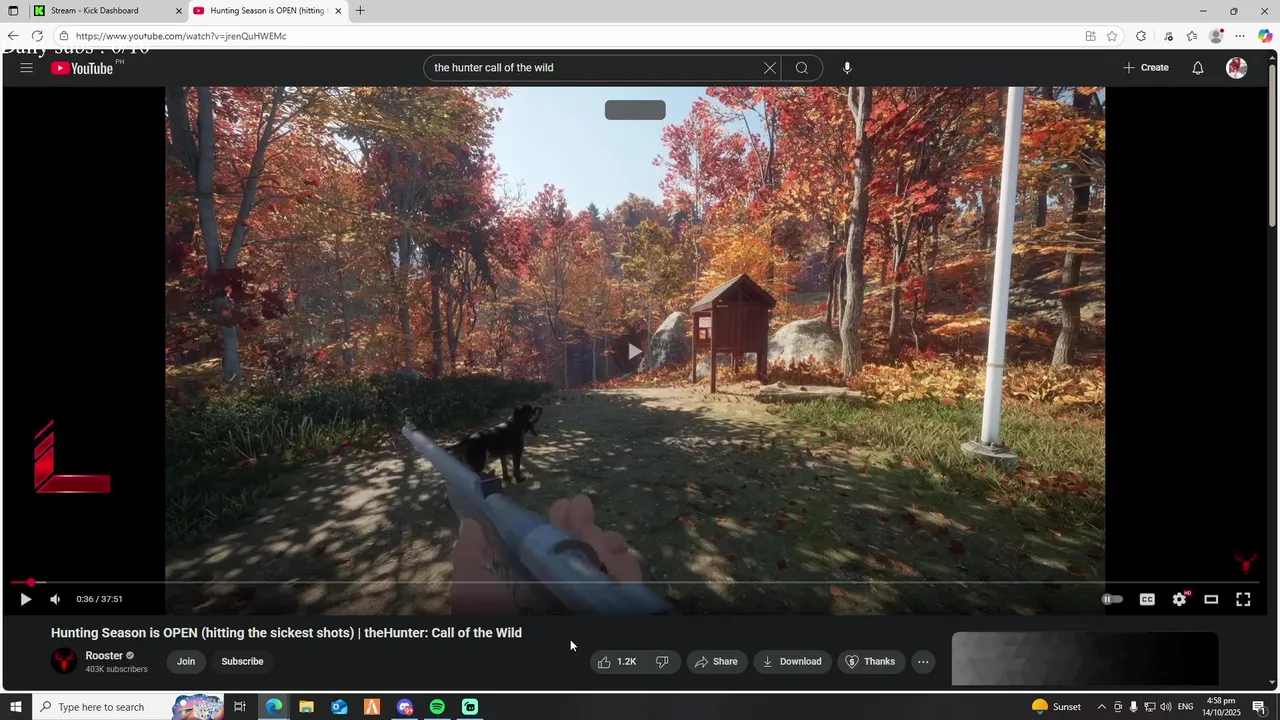Open Edge favorites list
Viewport: 1280px width, 720px height.
point(1192,36)
